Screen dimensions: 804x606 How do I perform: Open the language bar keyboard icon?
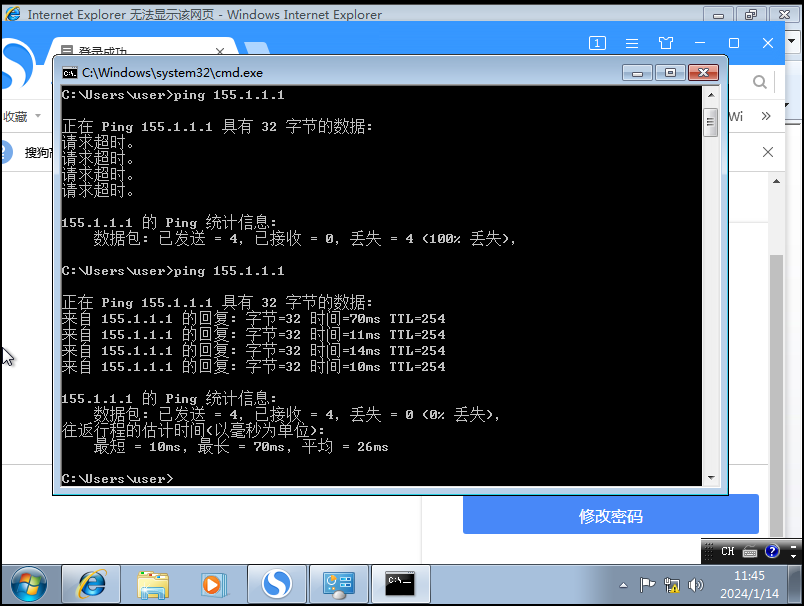pos(750,552)
